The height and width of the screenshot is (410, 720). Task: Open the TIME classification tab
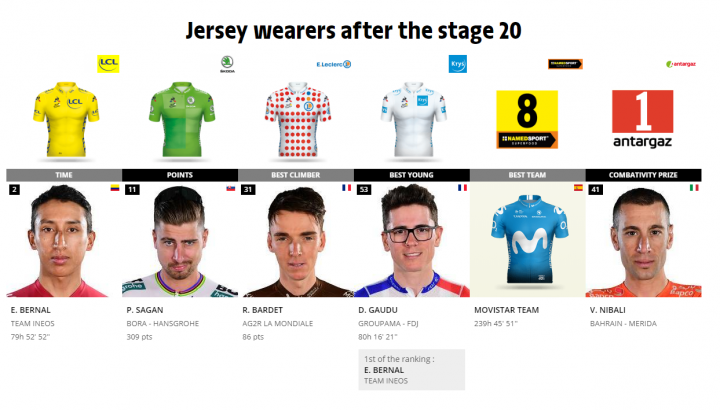tap(64, 175)
